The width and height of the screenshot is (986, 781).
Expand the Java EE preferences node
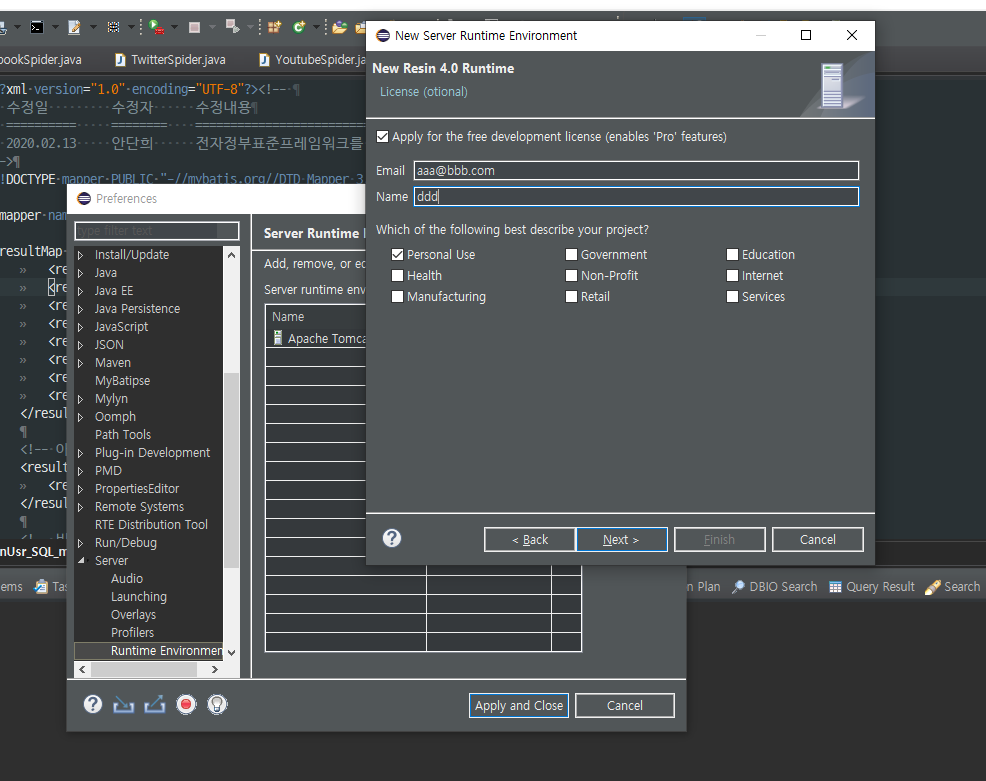tap(81, 291)
